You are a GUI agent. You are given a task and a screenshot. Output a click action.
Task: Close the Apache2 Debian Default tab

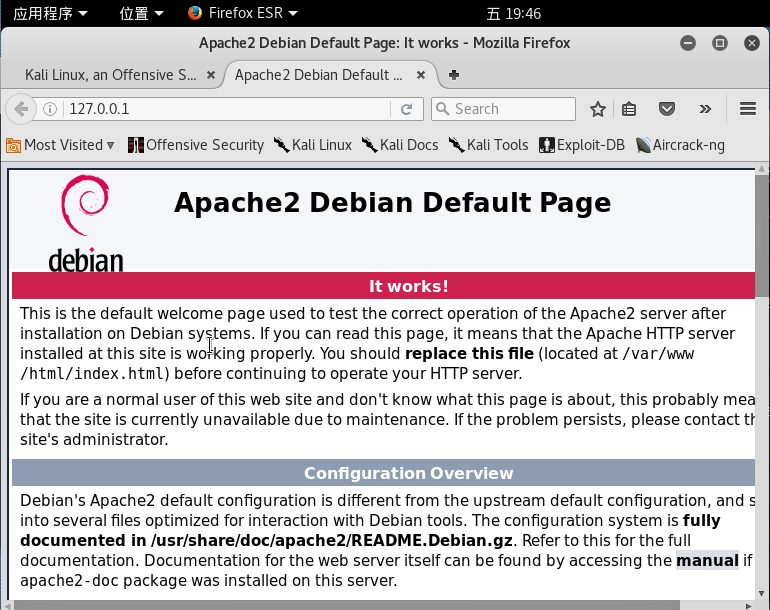tap(421, 75)
